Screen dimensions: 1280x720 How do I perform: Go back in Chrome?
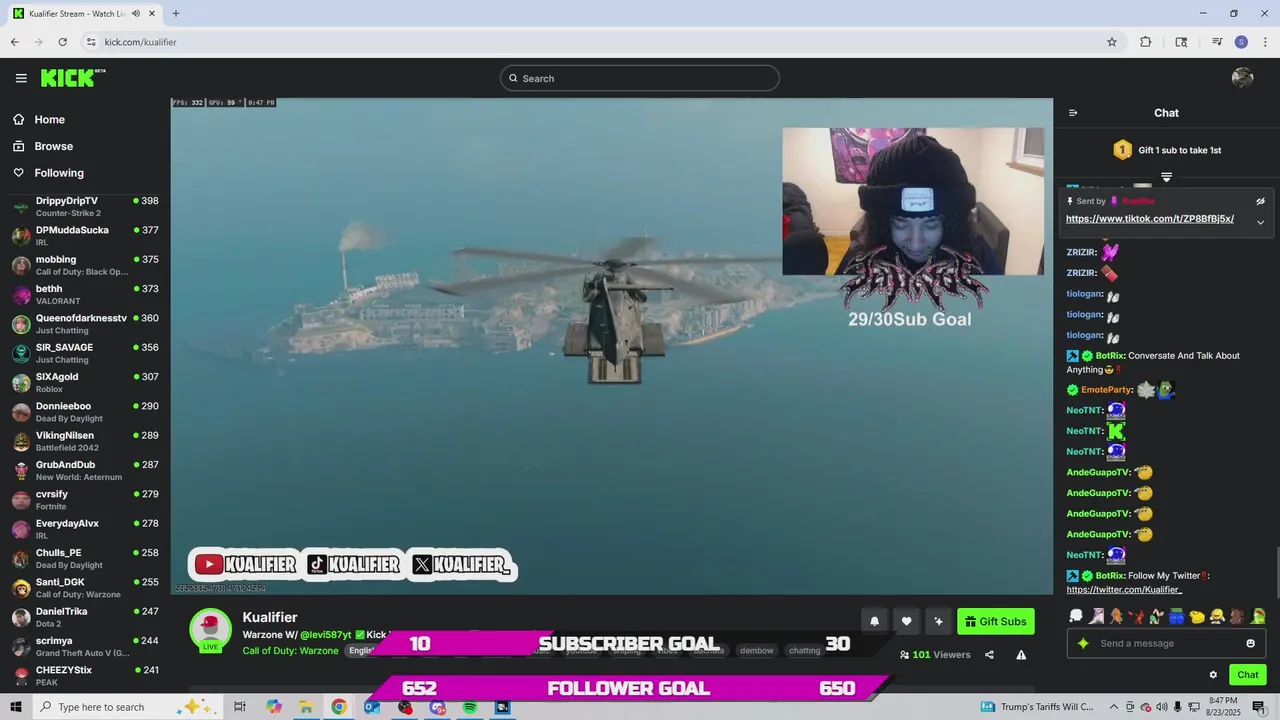tap(14, 42)
